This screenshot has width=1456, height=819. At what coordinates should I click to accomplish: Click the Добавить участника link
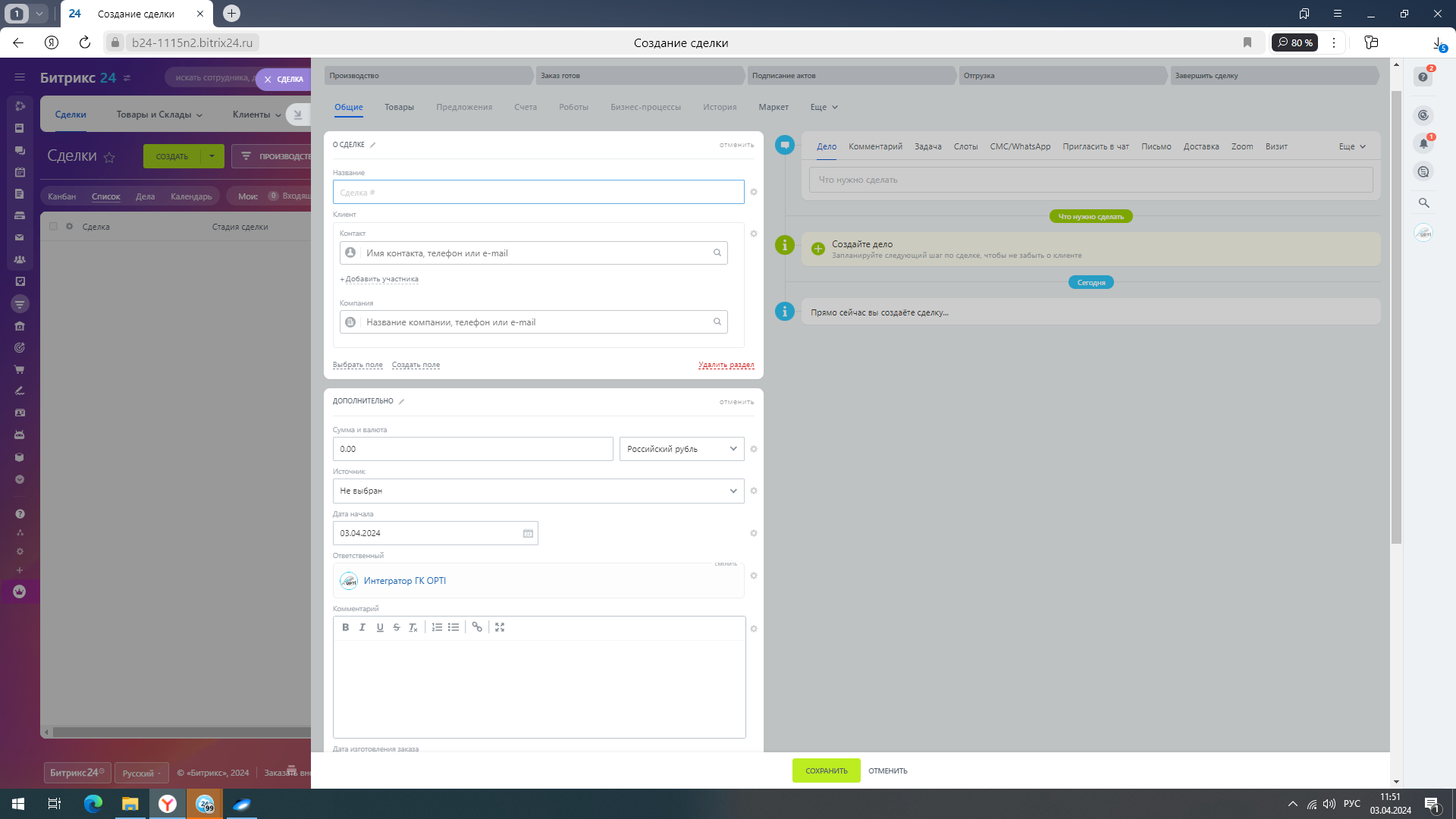pyautogui.click(x=381, y=279)
